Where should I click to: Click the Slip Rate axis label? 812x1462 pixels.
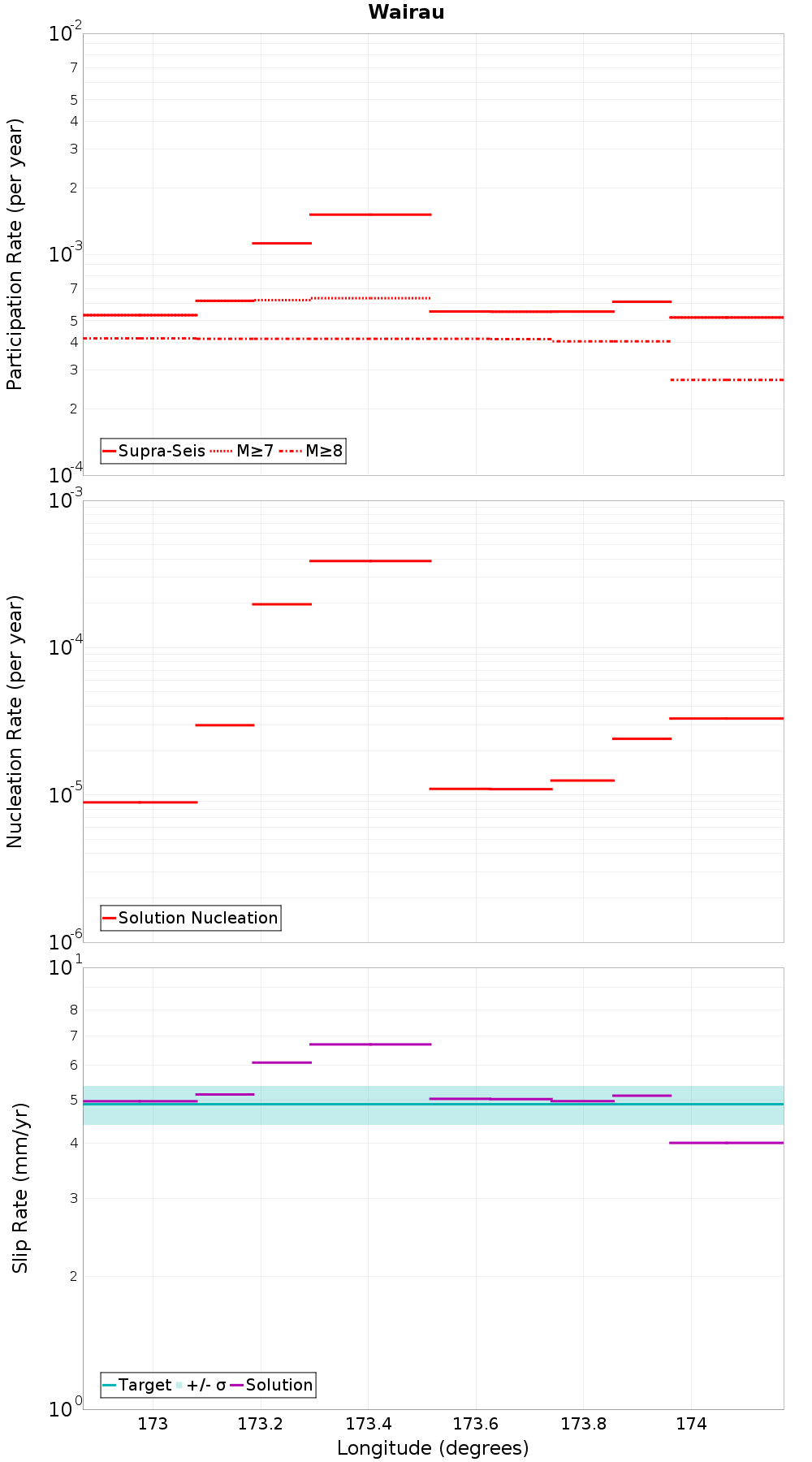(19, 1187)
